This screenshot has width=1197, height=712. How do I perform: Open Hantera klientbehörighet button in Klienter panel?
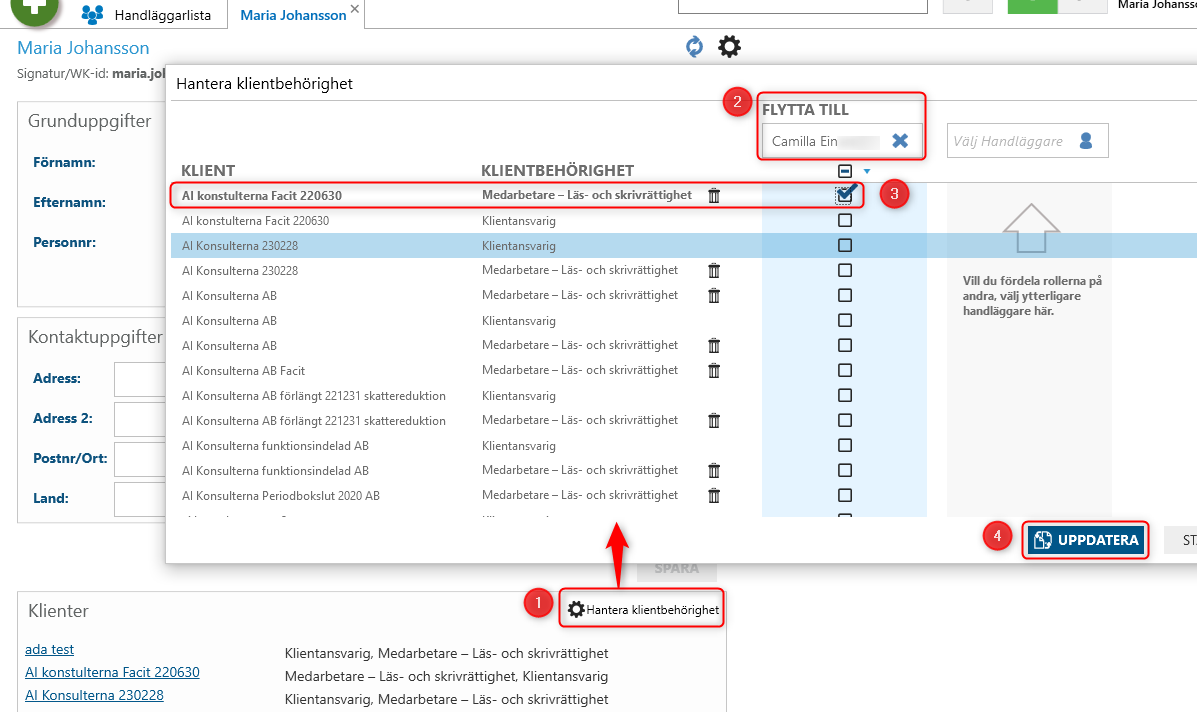point(643,609)
